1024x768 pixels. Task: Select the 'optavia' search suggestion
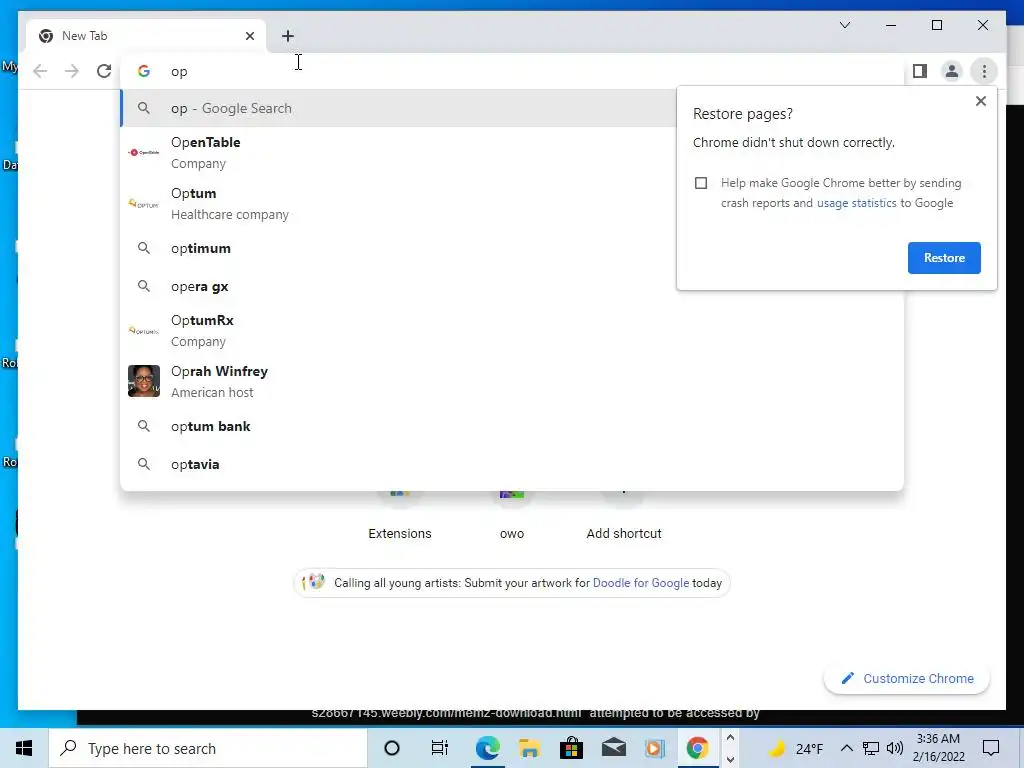pyautogui.click(x=512, y=464)
